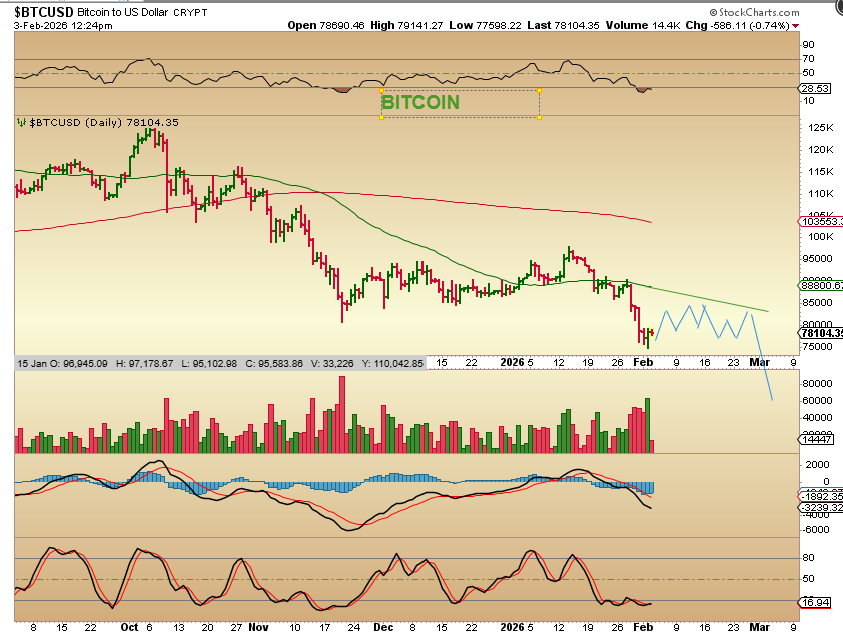Click the green moving-average tag 88800.67
This screenshot has height=633, width=843.
[x=821, y=286]
